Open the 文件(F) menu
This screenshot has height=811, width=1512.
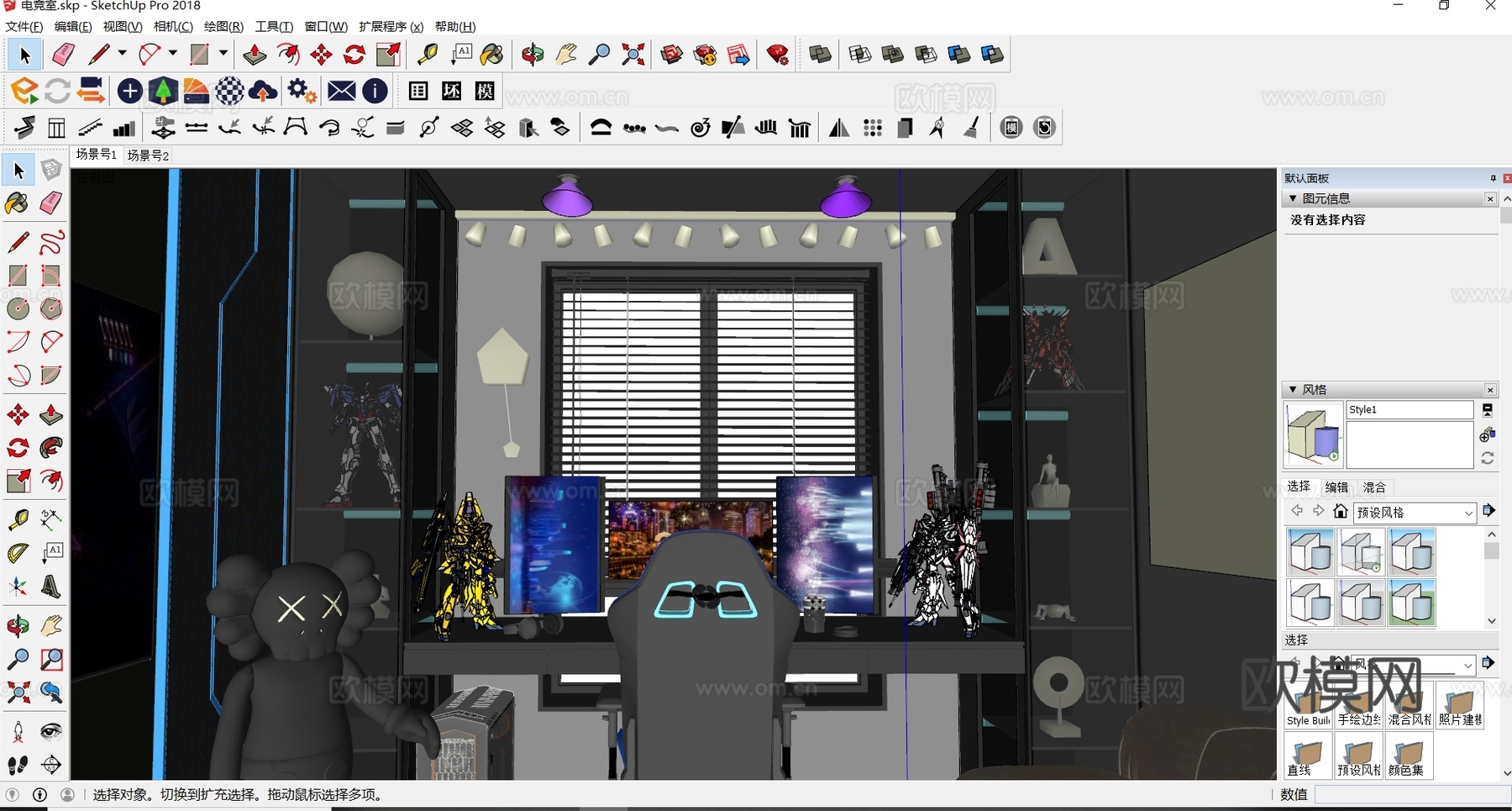click(24, 27)
